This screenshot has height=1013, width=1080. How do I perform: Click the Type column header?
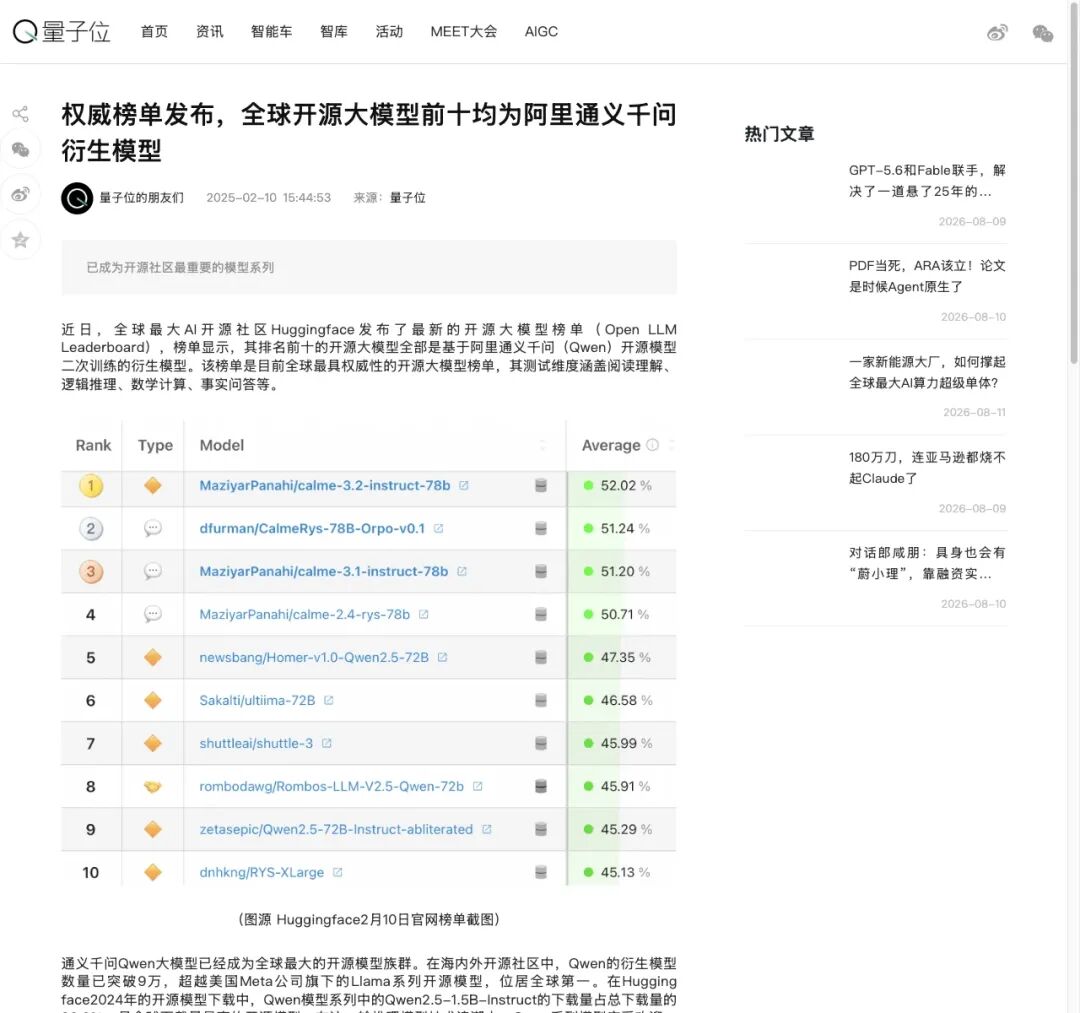[x=155, y=446]
